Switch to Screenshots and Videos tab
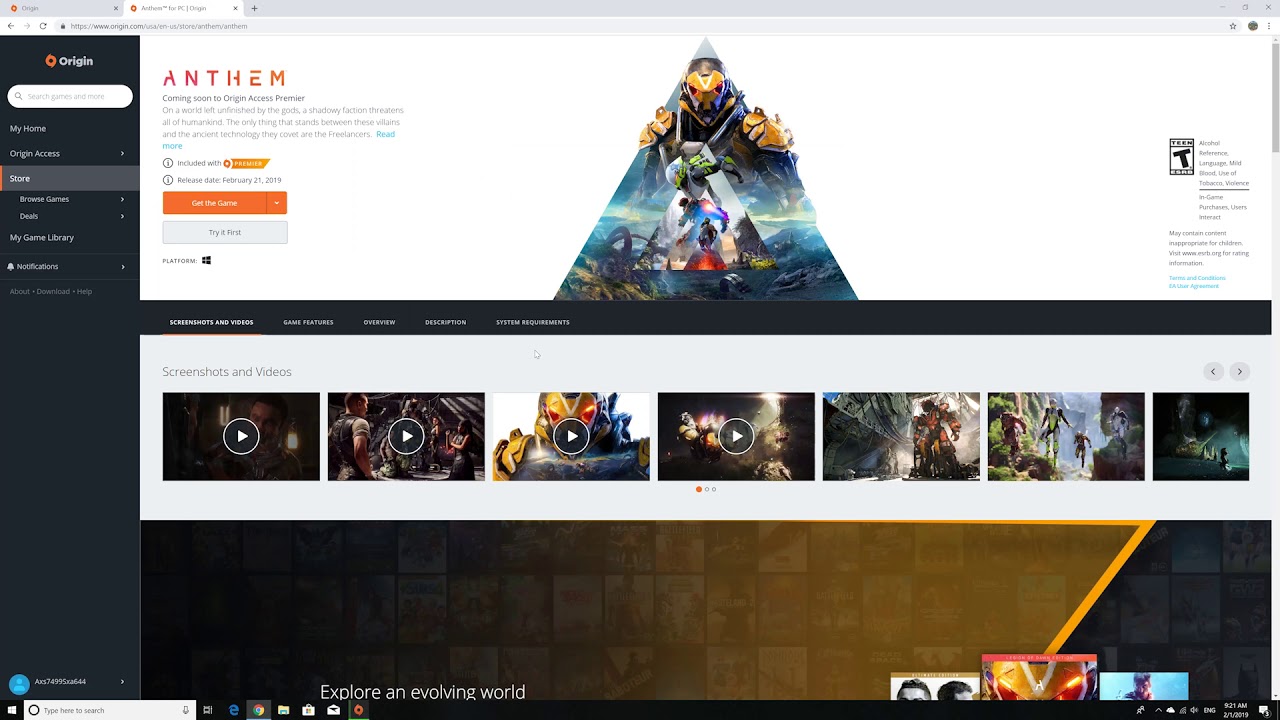1280x720 pixels. (211, 322)
